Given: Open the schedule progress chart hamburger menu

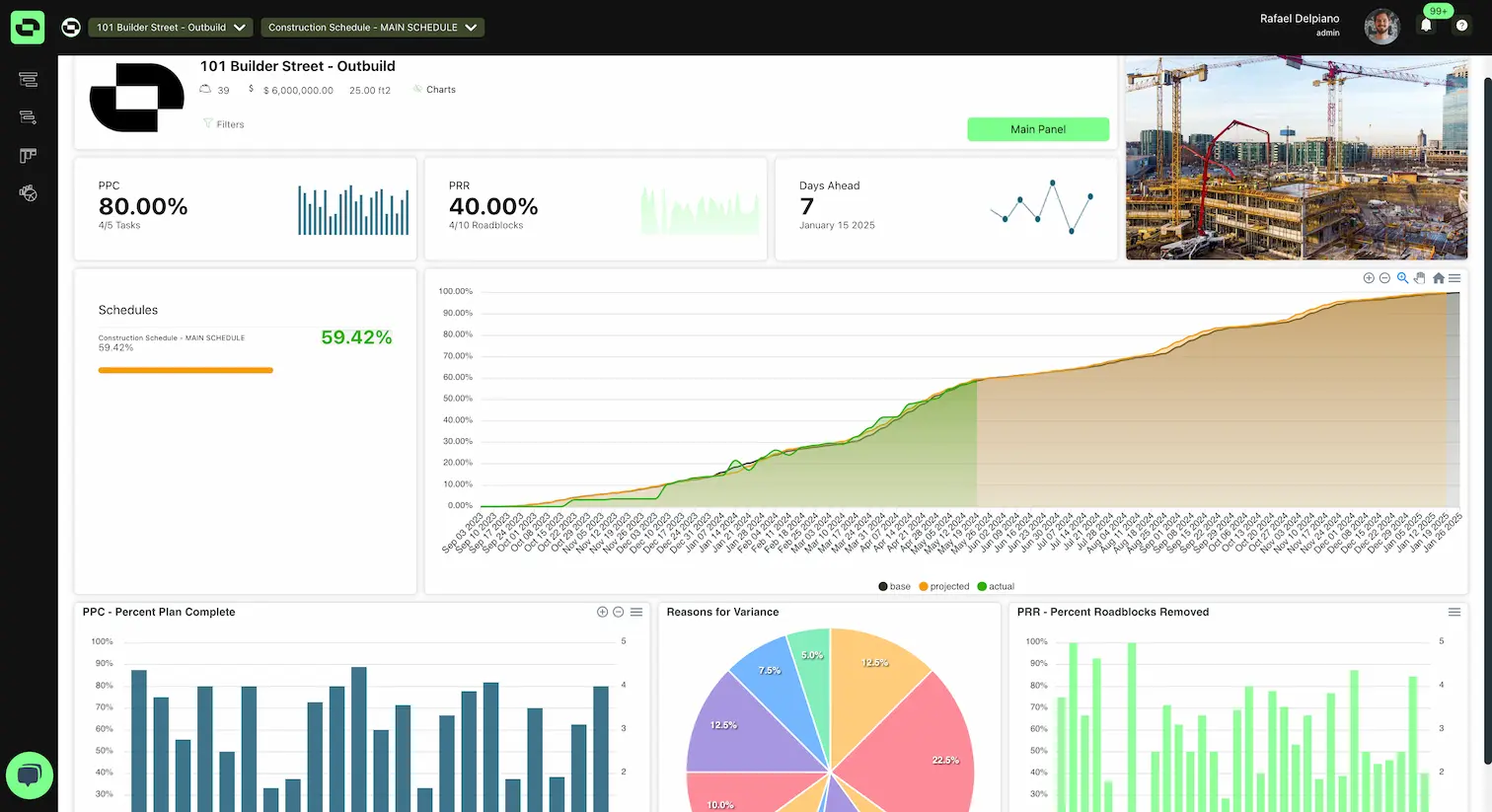Looking at the screenshot, I should click(x=1455, y=278).
